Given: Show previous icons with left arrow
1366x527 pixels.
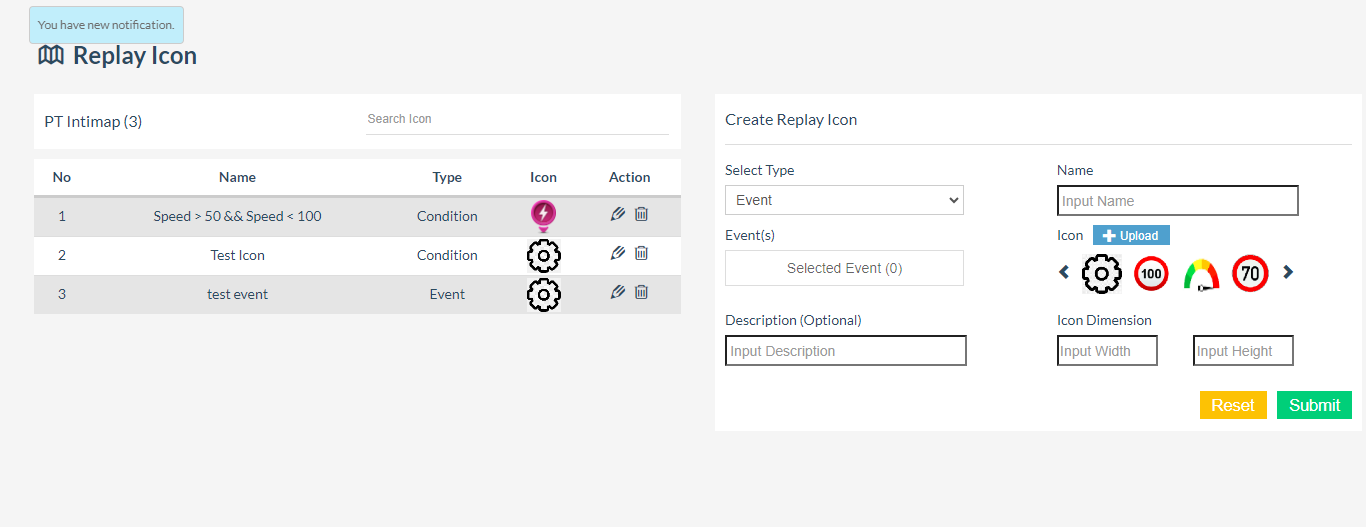Looking at the screenshot, I should (x=1064, y=272).
